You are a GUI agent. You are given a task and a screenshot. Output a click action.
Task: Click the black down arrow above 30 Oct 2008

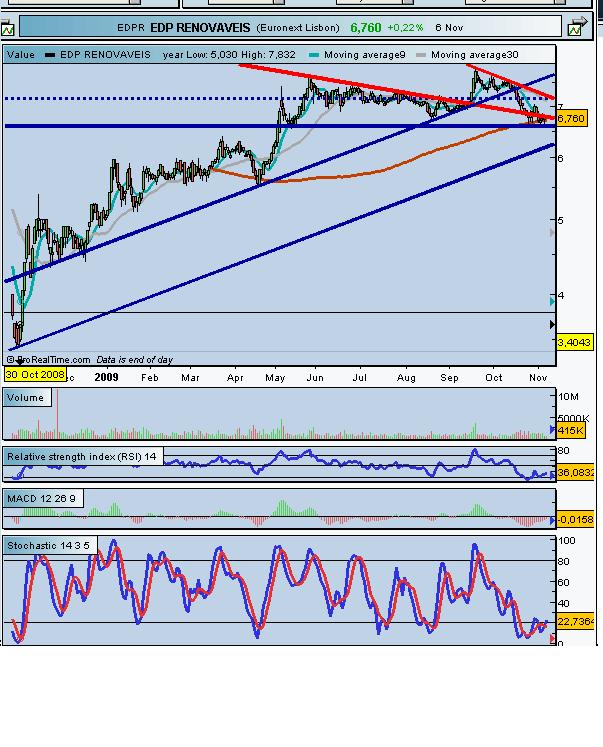point(20,362)
